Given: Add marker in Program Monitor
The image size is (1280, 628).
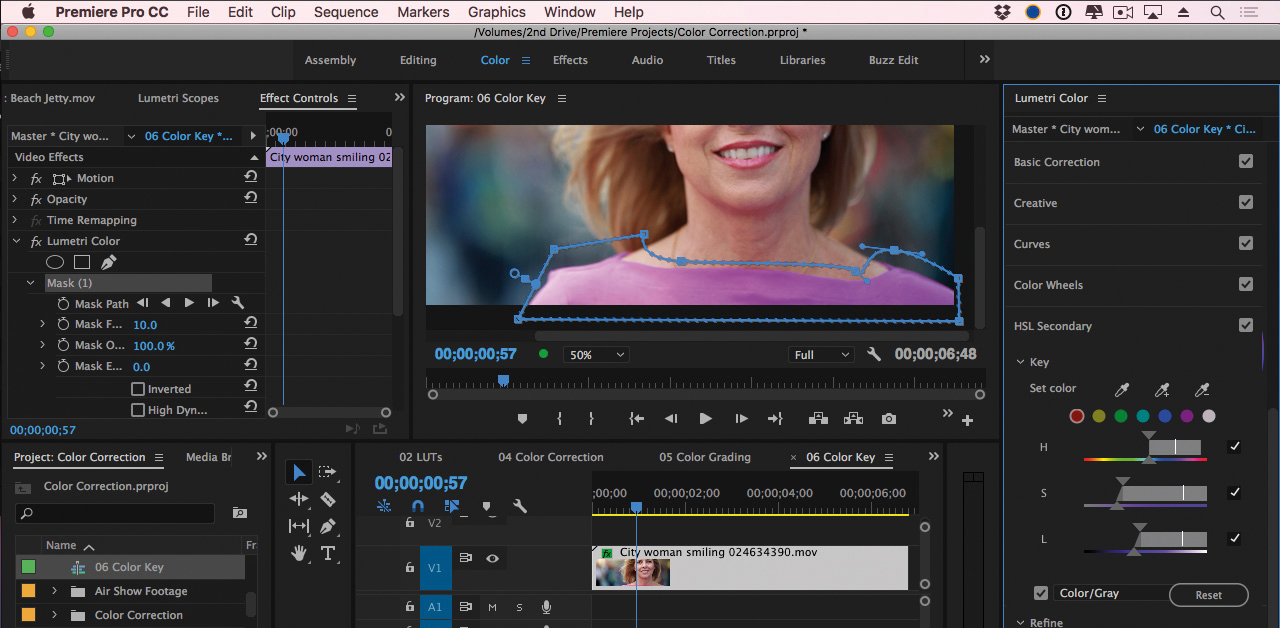Looking at the screenshot, I should [522, 419].
